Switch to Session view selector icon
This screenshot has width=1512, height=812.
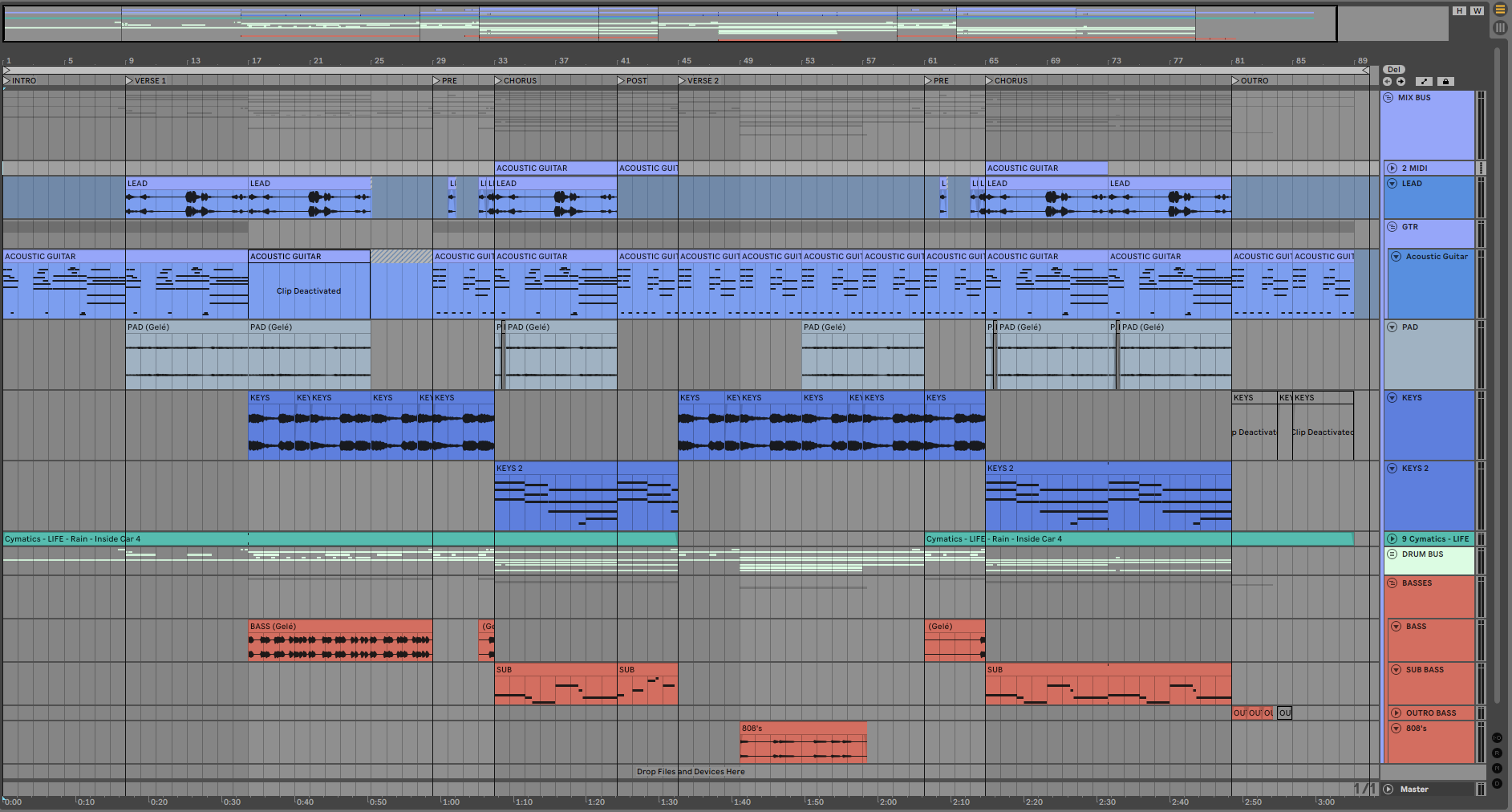(x=1500, y=27)
